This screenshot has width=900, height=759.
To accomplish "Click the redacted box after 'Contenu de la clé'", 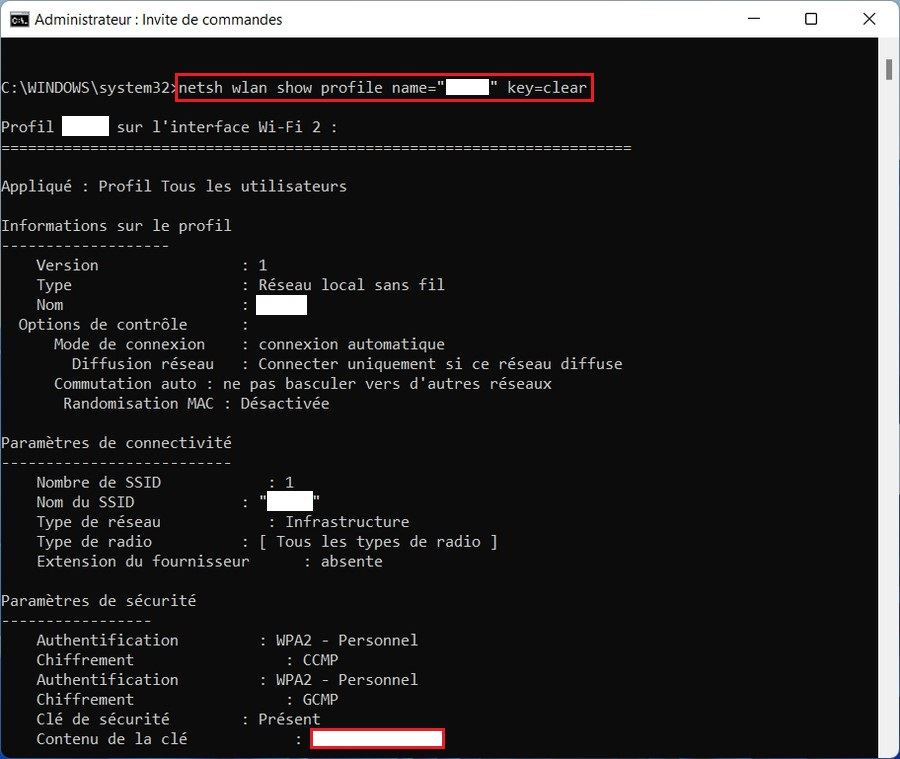I will click(377, 739).
